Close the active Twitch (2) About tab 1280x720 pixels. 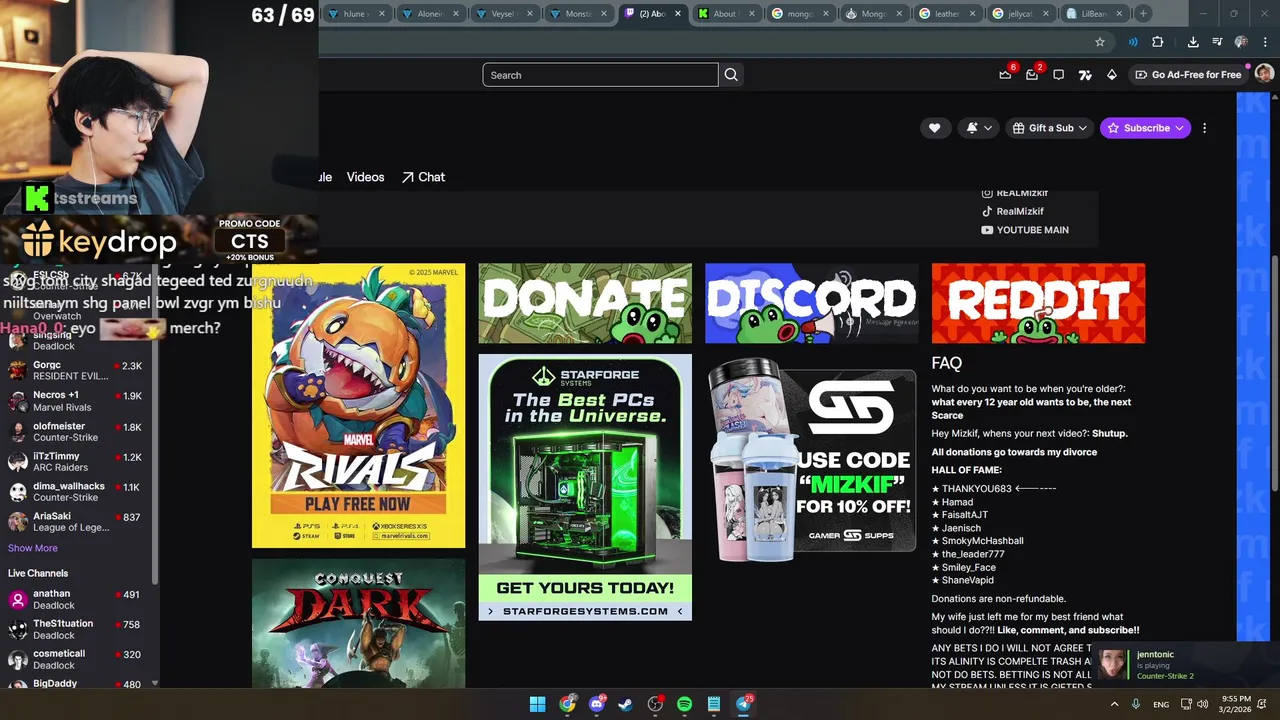pyautogui.click(x=678, y=14)
